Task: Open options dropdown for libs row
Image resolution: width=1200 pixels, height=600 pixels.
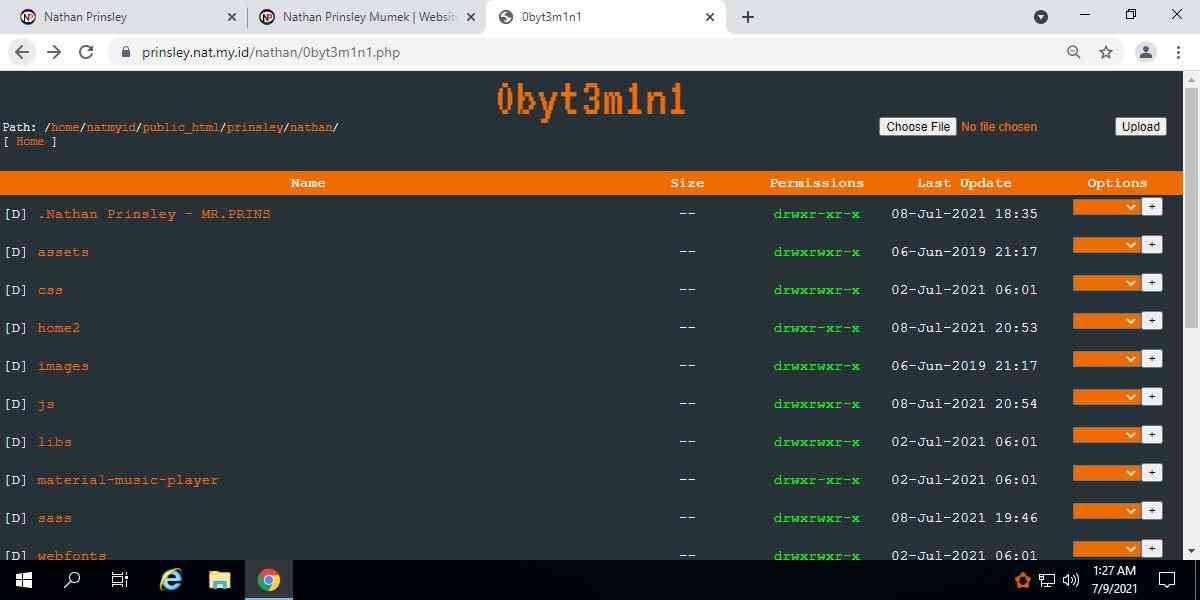Action: [x=1106, y=435]
